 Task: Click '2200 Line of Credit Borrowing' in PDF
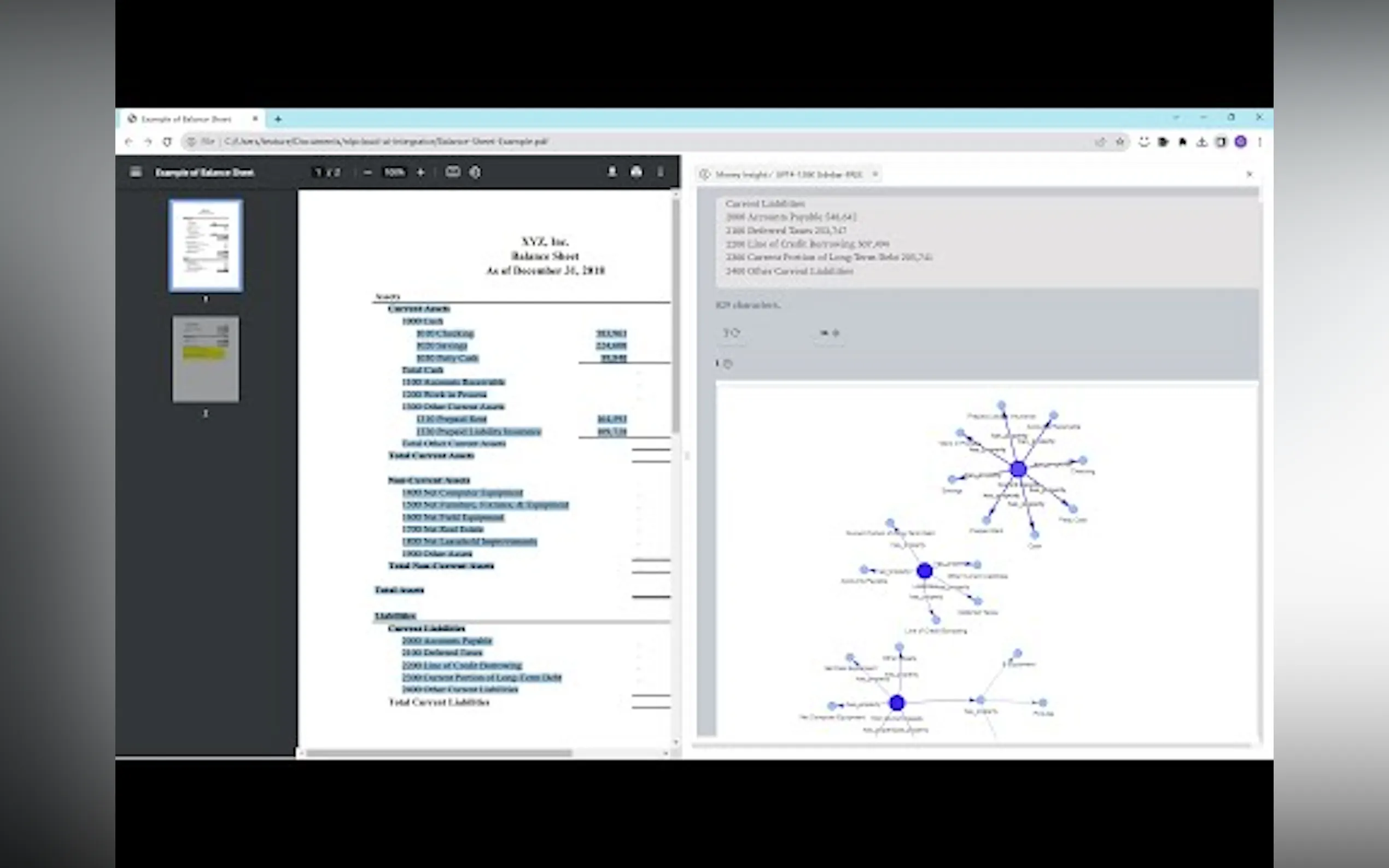(x=462, y=665)
